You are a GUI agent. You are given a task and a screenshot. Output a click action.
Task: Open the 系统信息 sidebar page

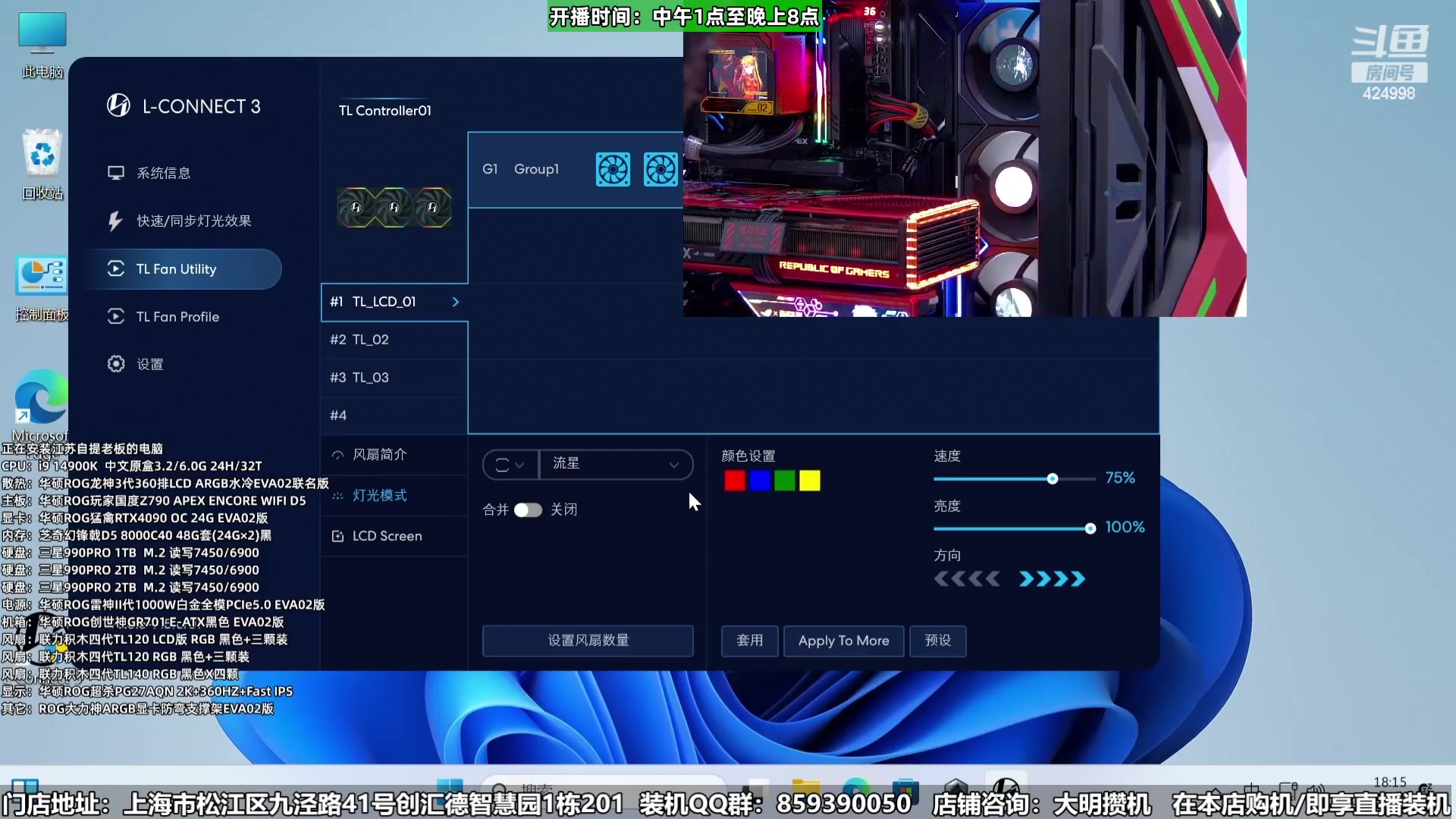(x=163, y=173)
